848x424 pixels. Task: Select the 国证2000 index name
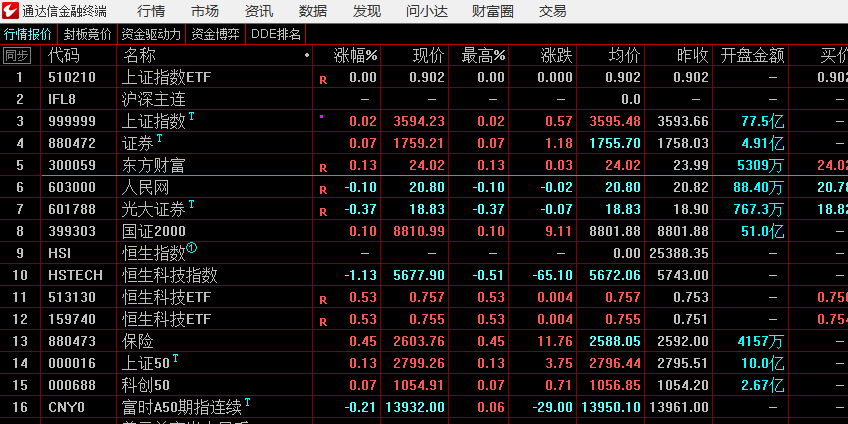point(154,231)
